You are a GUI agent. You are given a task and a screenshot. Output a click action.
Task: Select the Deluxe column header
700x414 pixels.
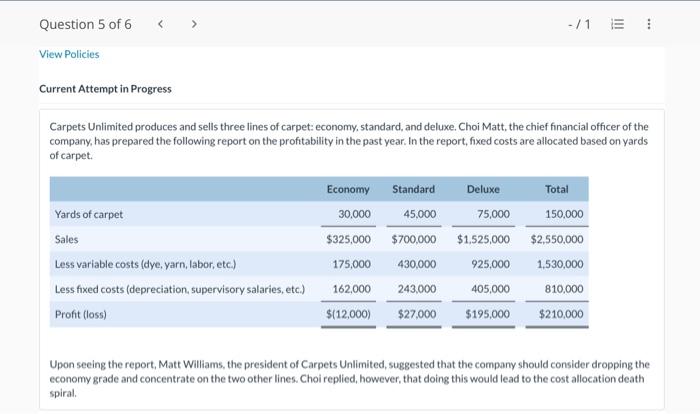click(x=482, y=189)
